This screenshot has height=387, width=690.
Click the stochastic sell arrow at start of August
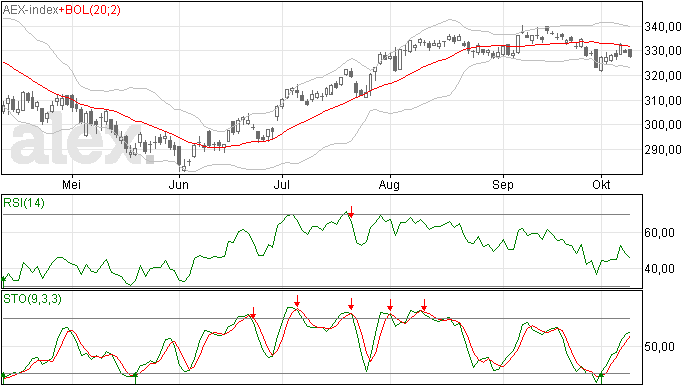[x=390, y=305]
